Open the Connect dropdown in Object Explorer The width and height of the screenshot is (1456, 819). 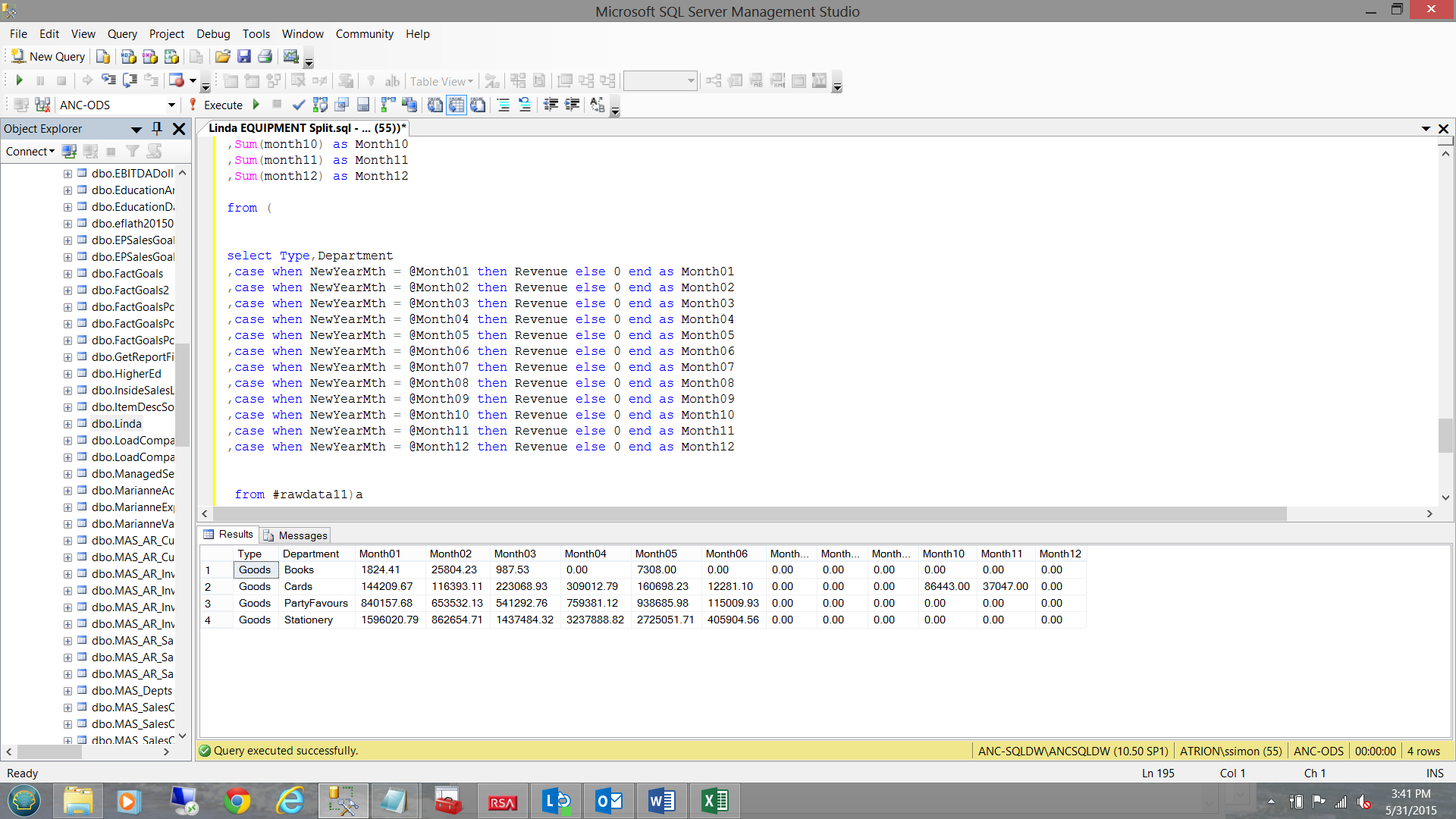30,152
